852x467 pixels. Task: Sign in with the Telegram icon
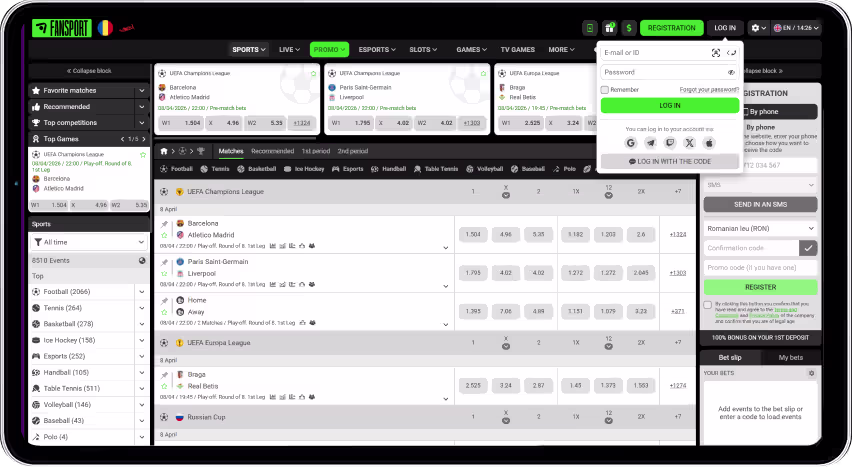pos(650,143)
